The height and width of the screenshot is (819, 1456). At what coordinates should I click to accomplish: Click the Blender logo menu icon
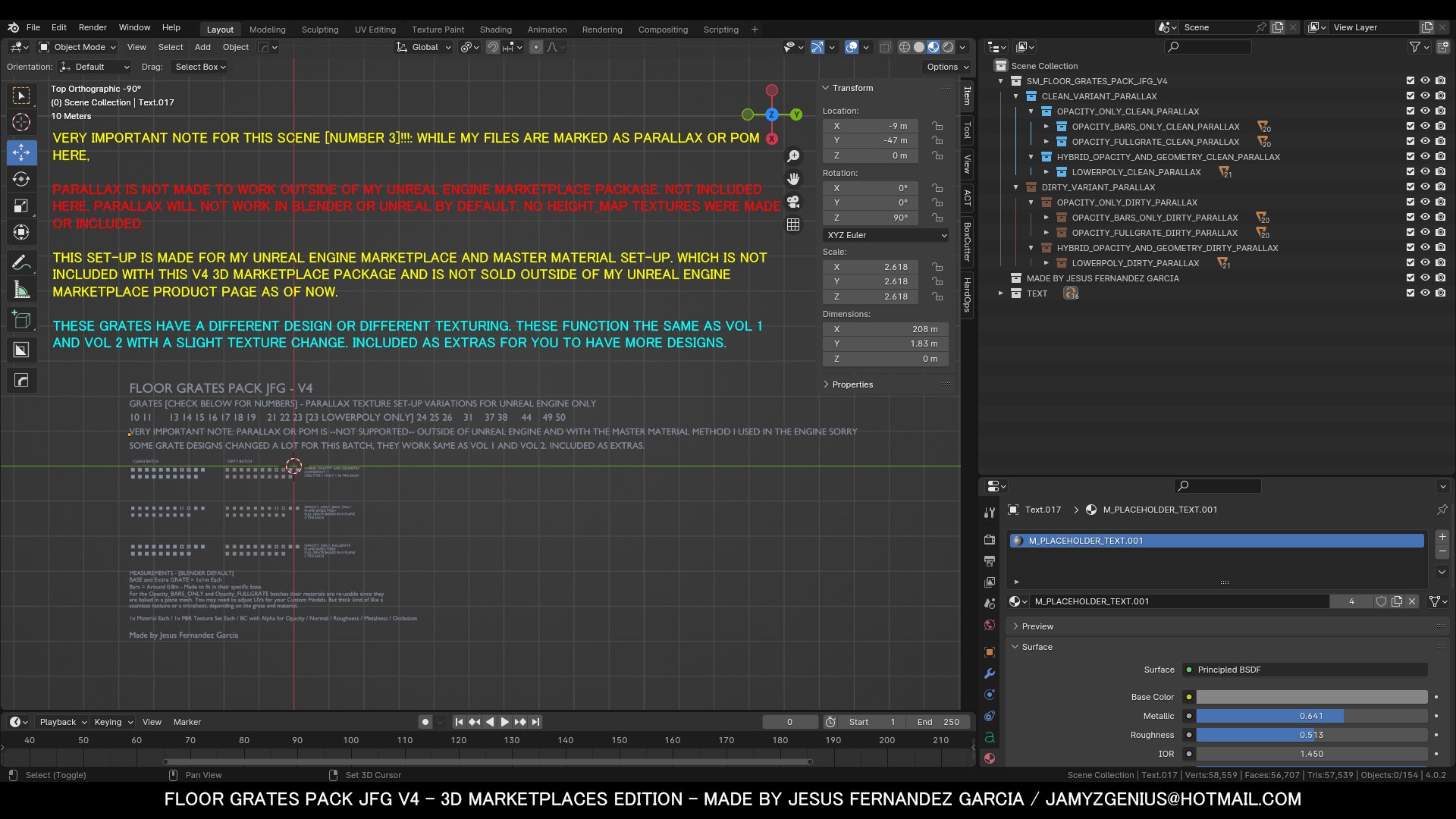point(13,27)
